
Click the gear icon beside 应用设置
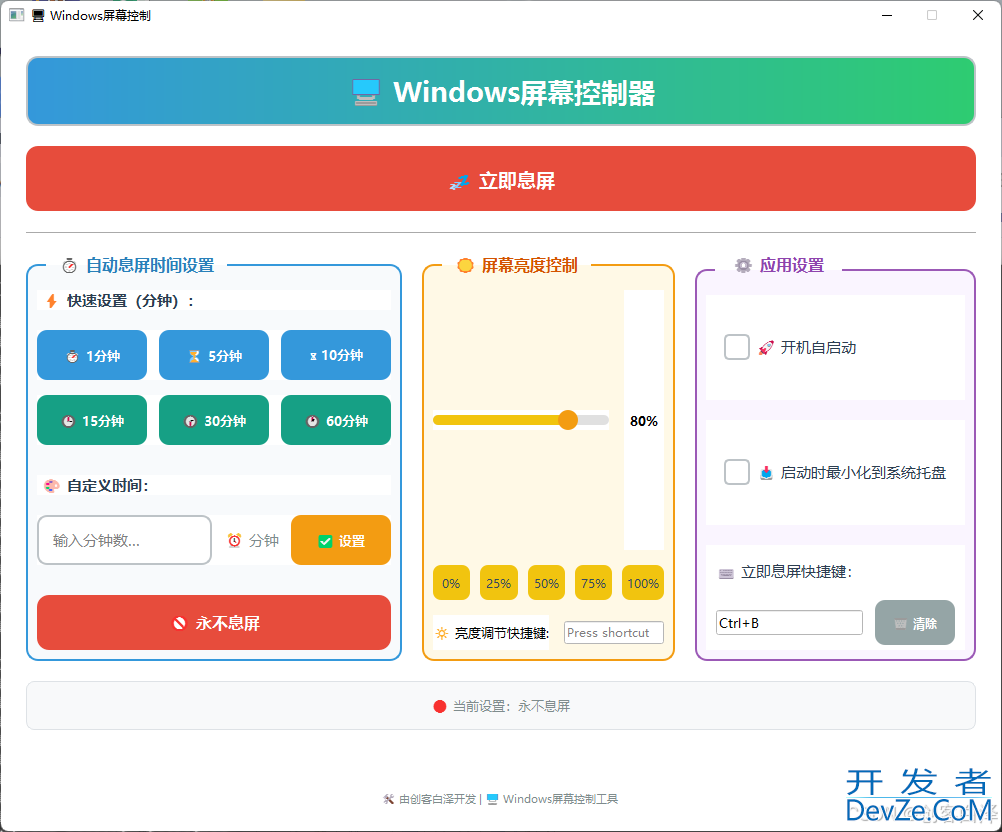coord(743,265)
